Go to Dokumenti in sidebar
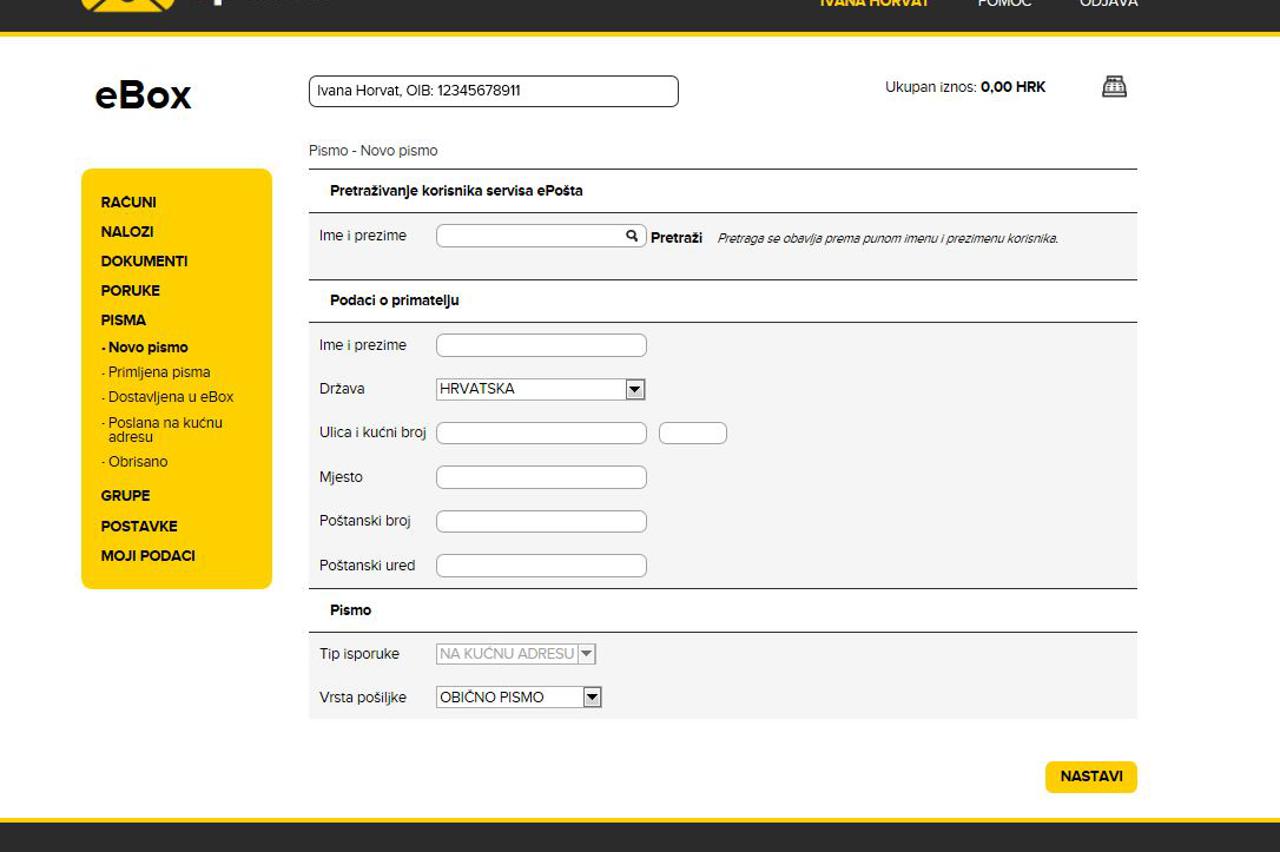This screenshot has width=1280, height=852. (x=144, y=261)
